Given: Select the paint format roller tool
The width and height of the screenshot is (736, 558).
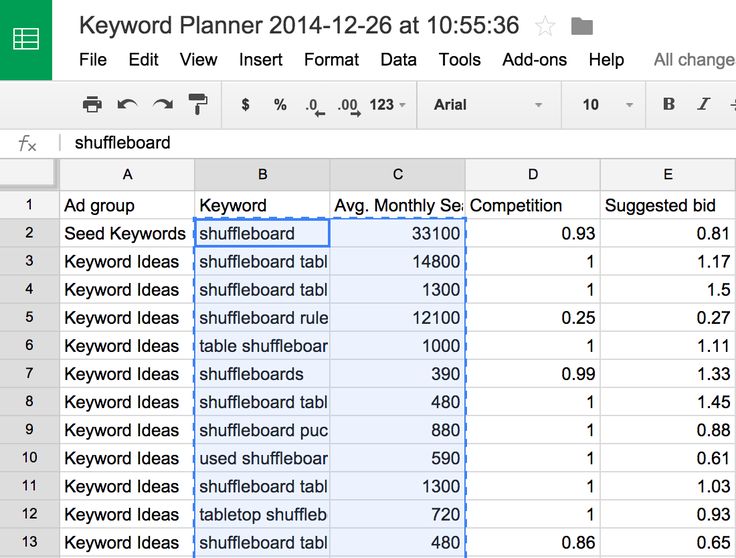Looking at the screenshot, I should (198, 104).
